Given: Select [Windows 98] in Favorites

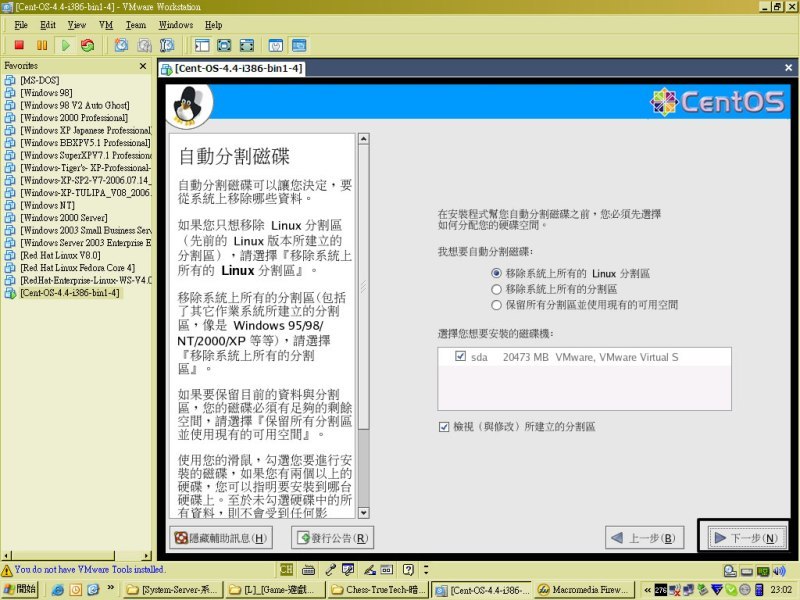Looking at the screenshot, I should 46,93.
